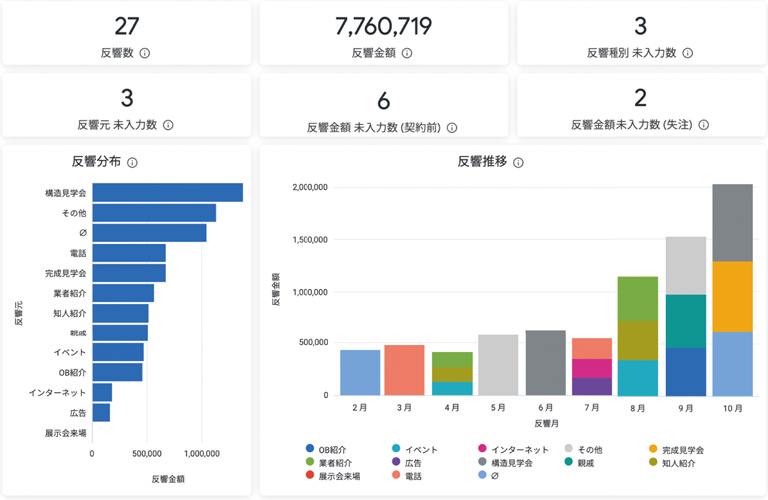Select the 7,760,719 反響金額 scorecard value
The height and width of the screenshot is (500, 768).
click(x=384, y=26)
